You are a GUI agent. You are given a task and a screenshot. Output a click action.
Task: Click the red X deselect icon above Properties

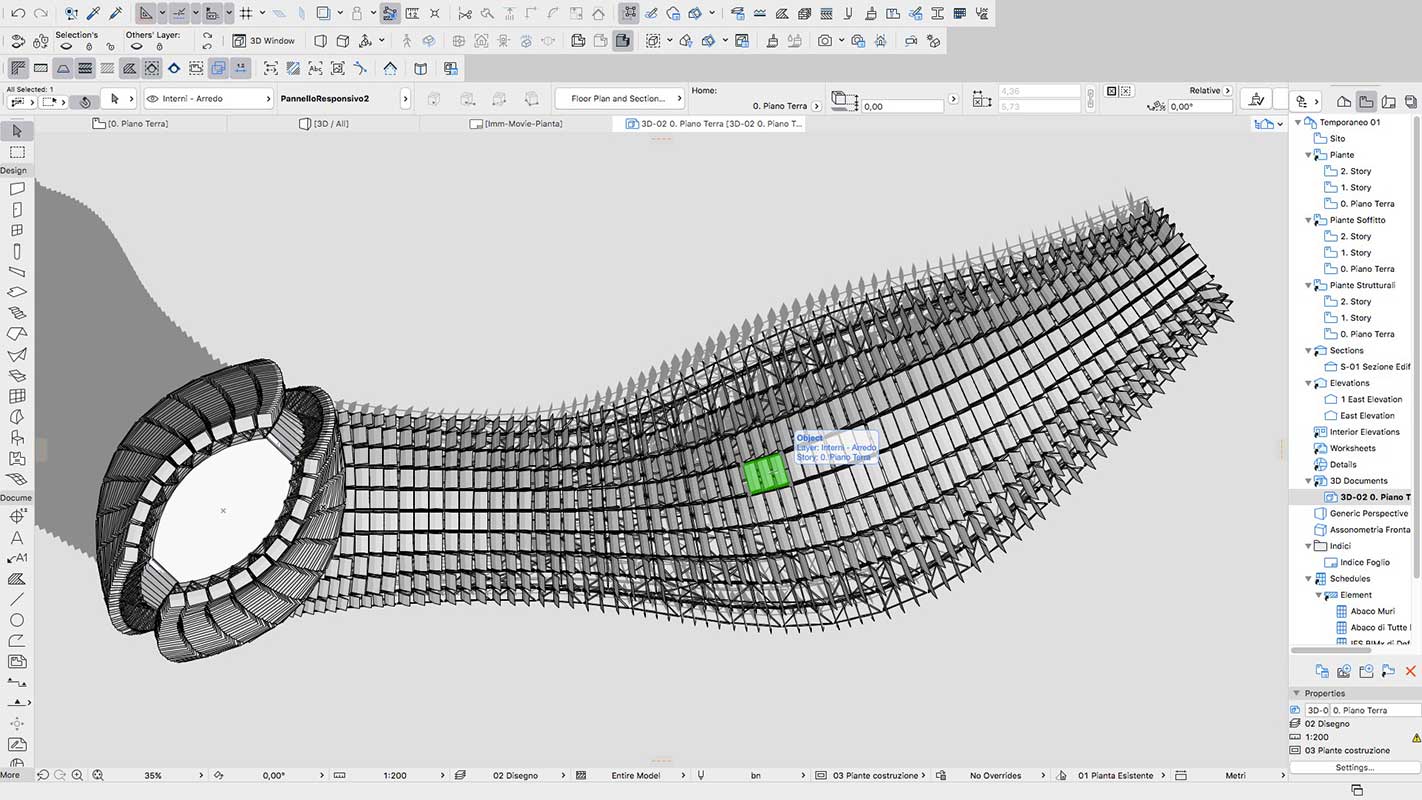tap(1411, 671)
